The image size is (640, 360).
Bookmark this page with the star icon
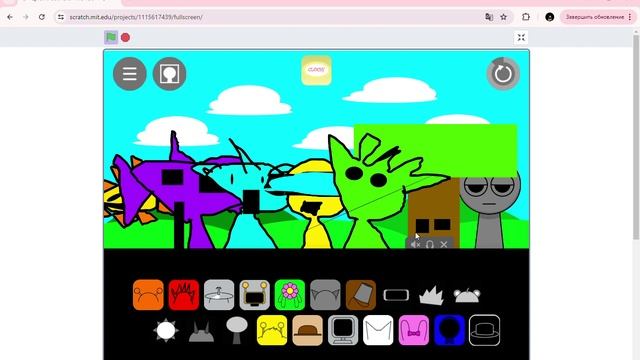coord(504,17)
